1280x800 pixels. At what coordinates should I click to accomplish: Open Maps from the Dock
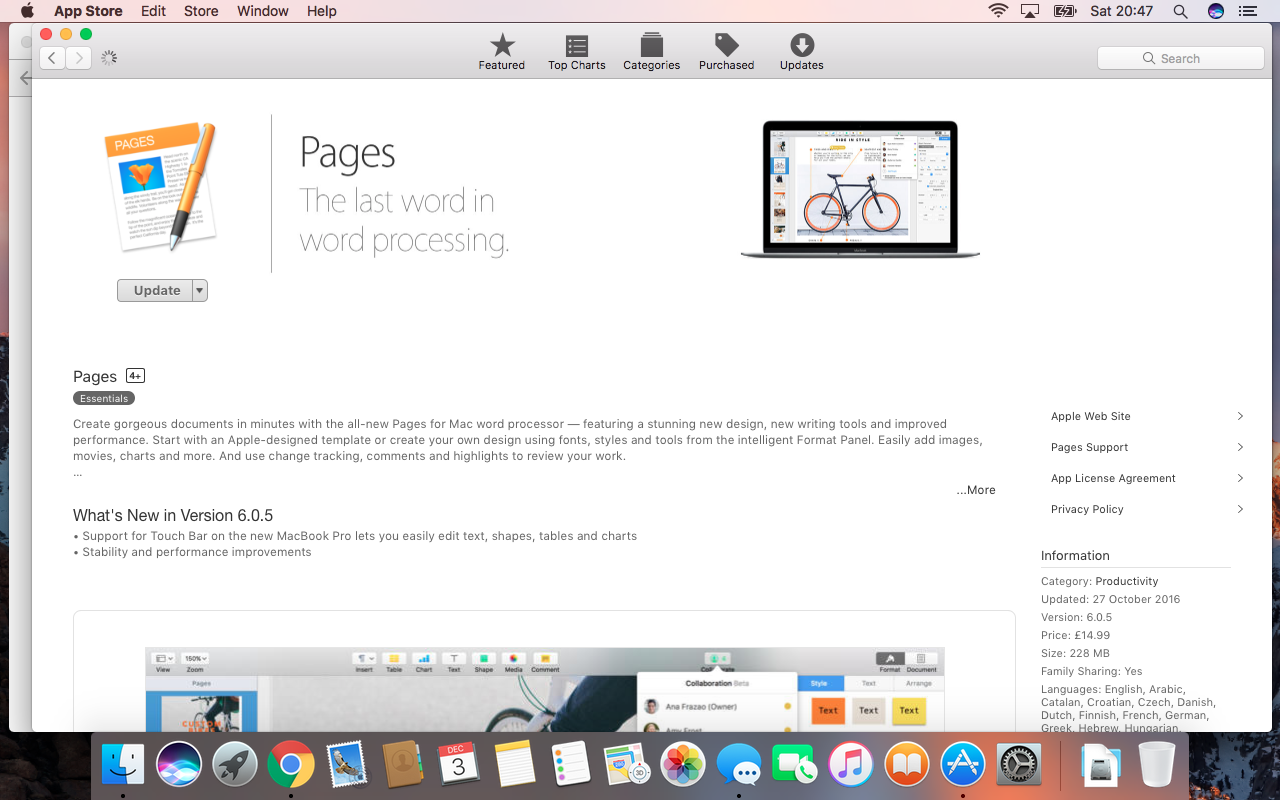(x=627, y=766)
